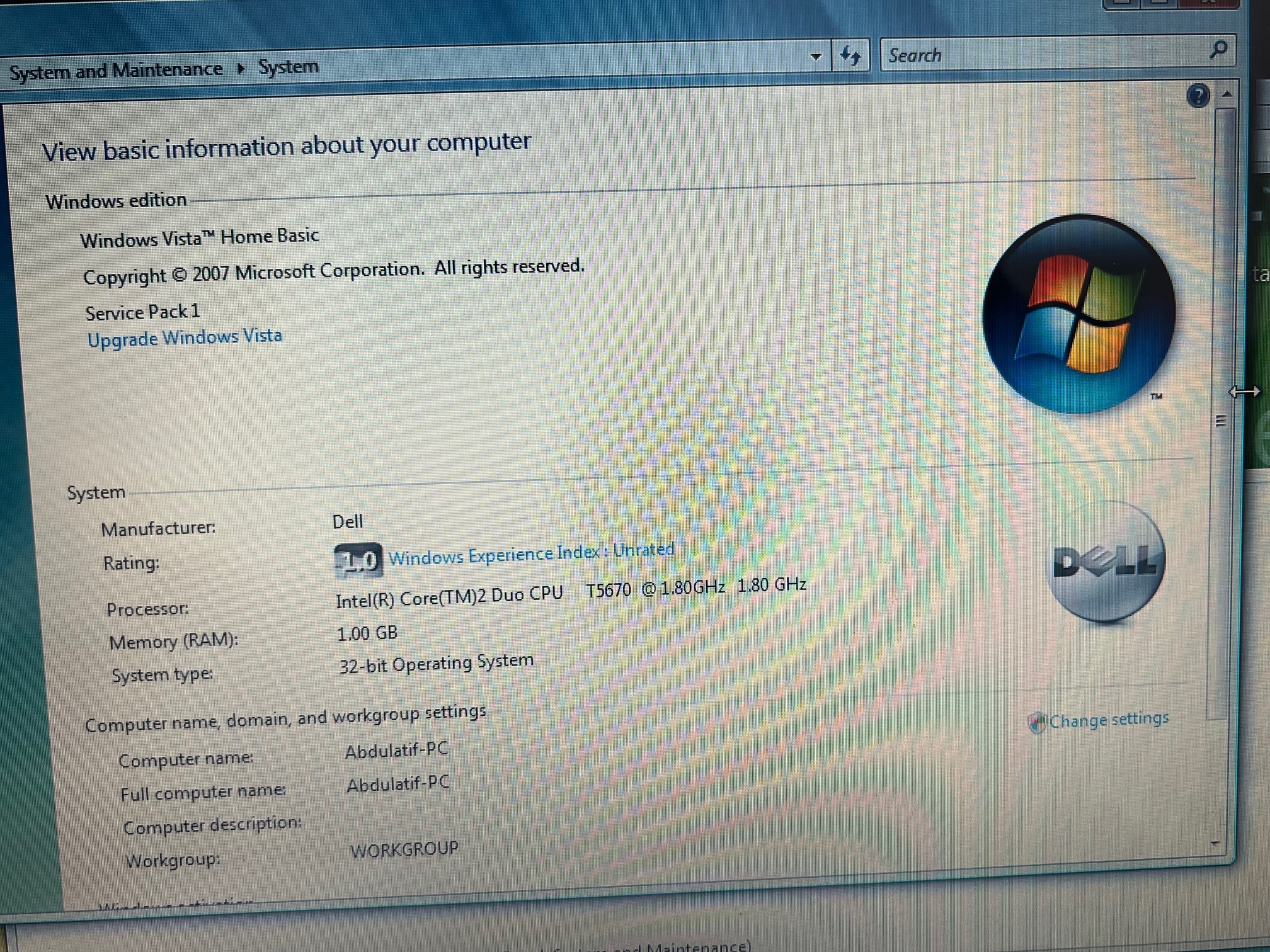Click the blue Help question mark icon

pos(1198,96)
